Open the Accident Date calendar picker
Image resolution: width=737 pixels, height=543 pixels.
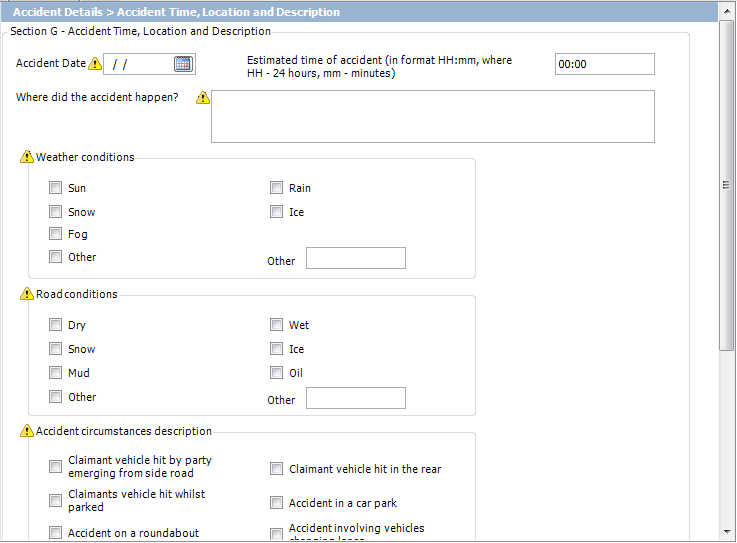click(x=183, y=63)
